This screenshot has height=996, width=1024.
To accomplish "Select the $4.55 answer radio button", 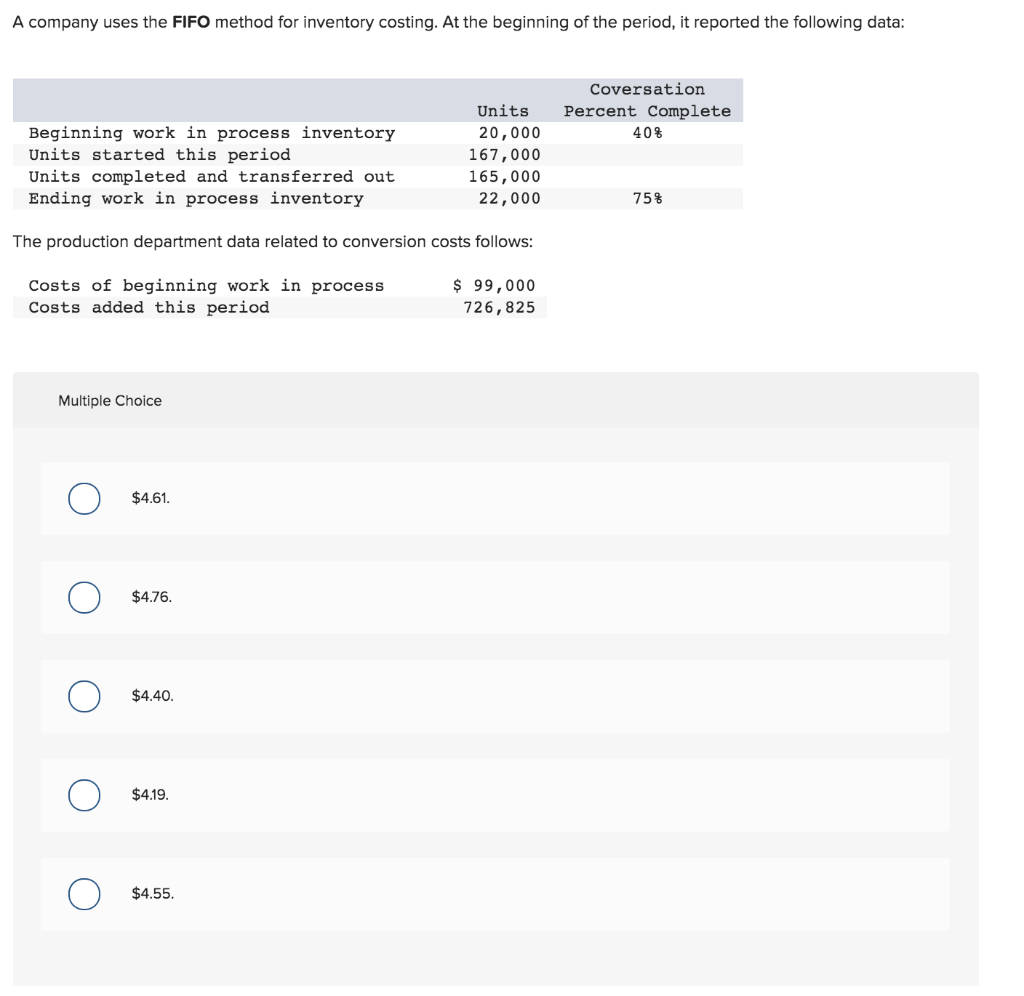I will pyautogui.click(x=84, y=894).
